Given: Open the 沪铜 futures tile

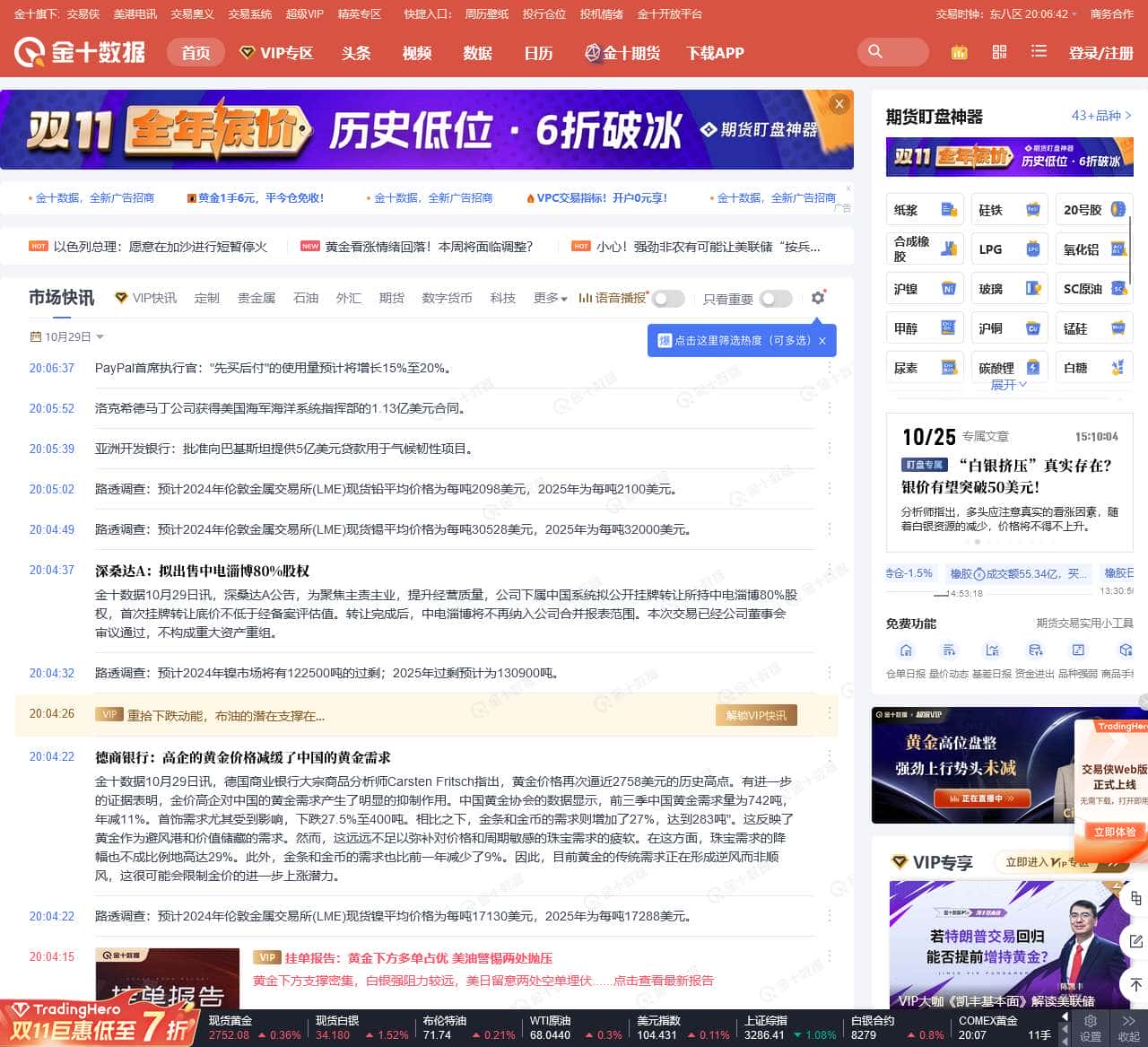Looking at the screenshot, I should (x=1009, y=328).
